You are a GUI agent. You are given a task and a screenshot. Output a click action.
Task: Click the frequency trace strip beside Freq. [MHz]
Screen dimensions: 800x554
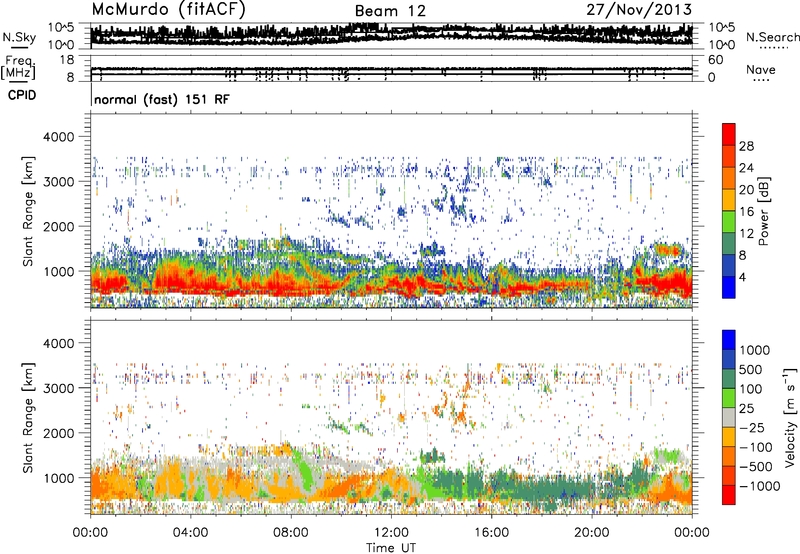(x=391, y=69)
